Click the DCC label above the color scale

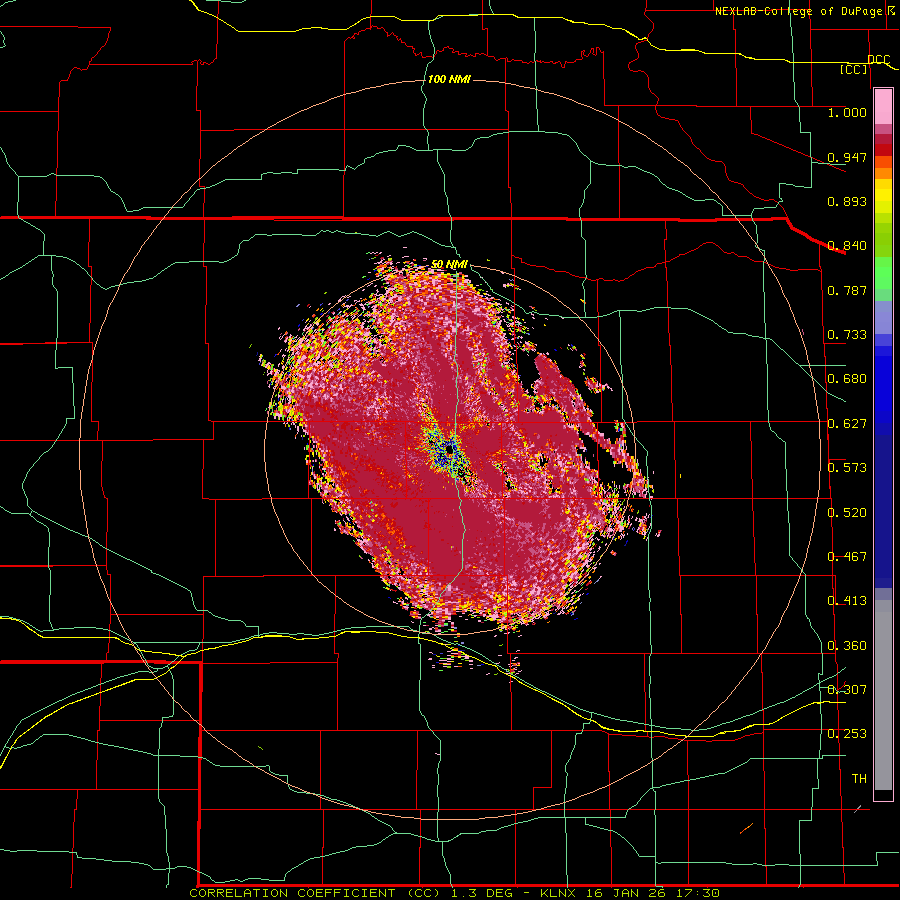tap(878, 60)
